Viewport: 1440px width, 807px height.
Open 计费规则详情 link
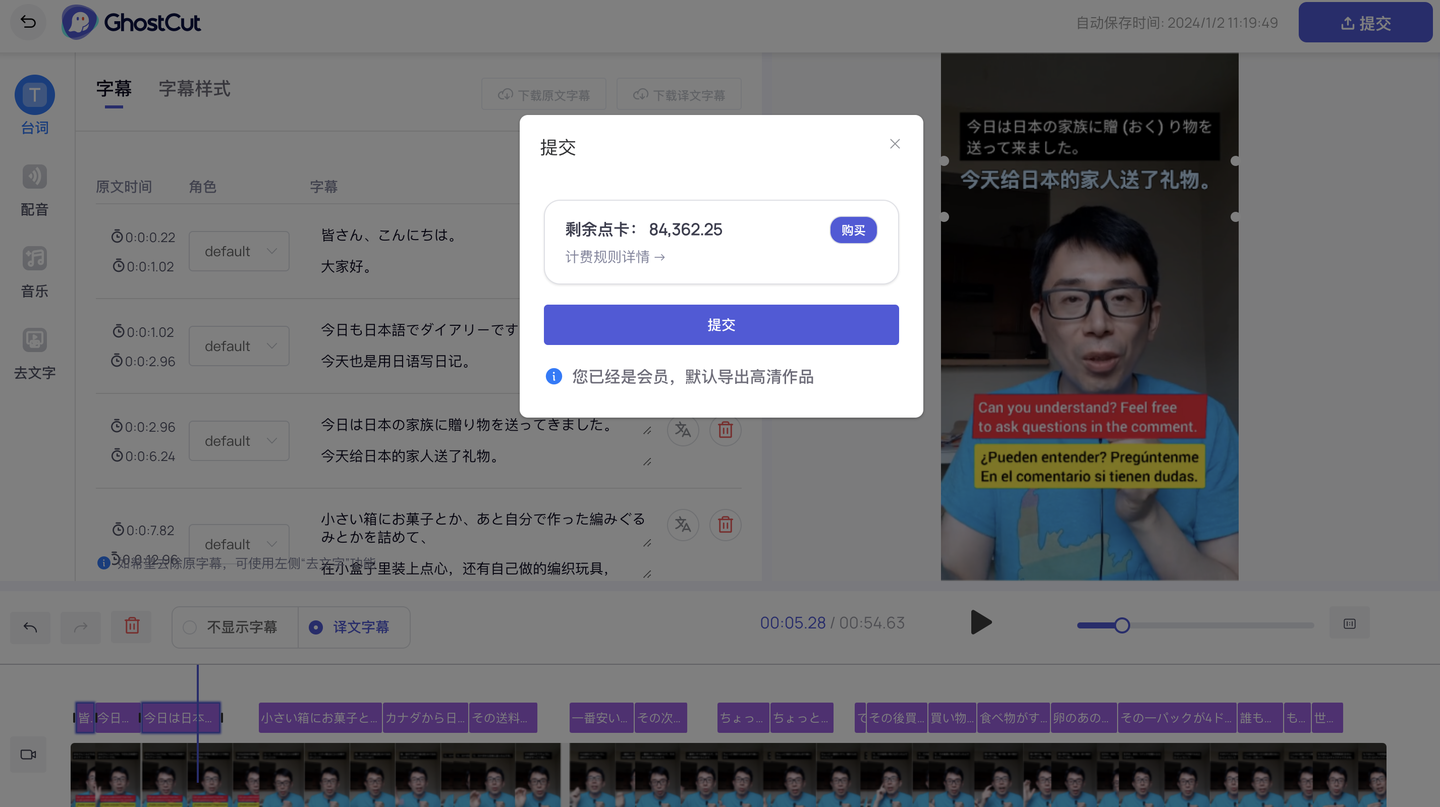(615, 257)
